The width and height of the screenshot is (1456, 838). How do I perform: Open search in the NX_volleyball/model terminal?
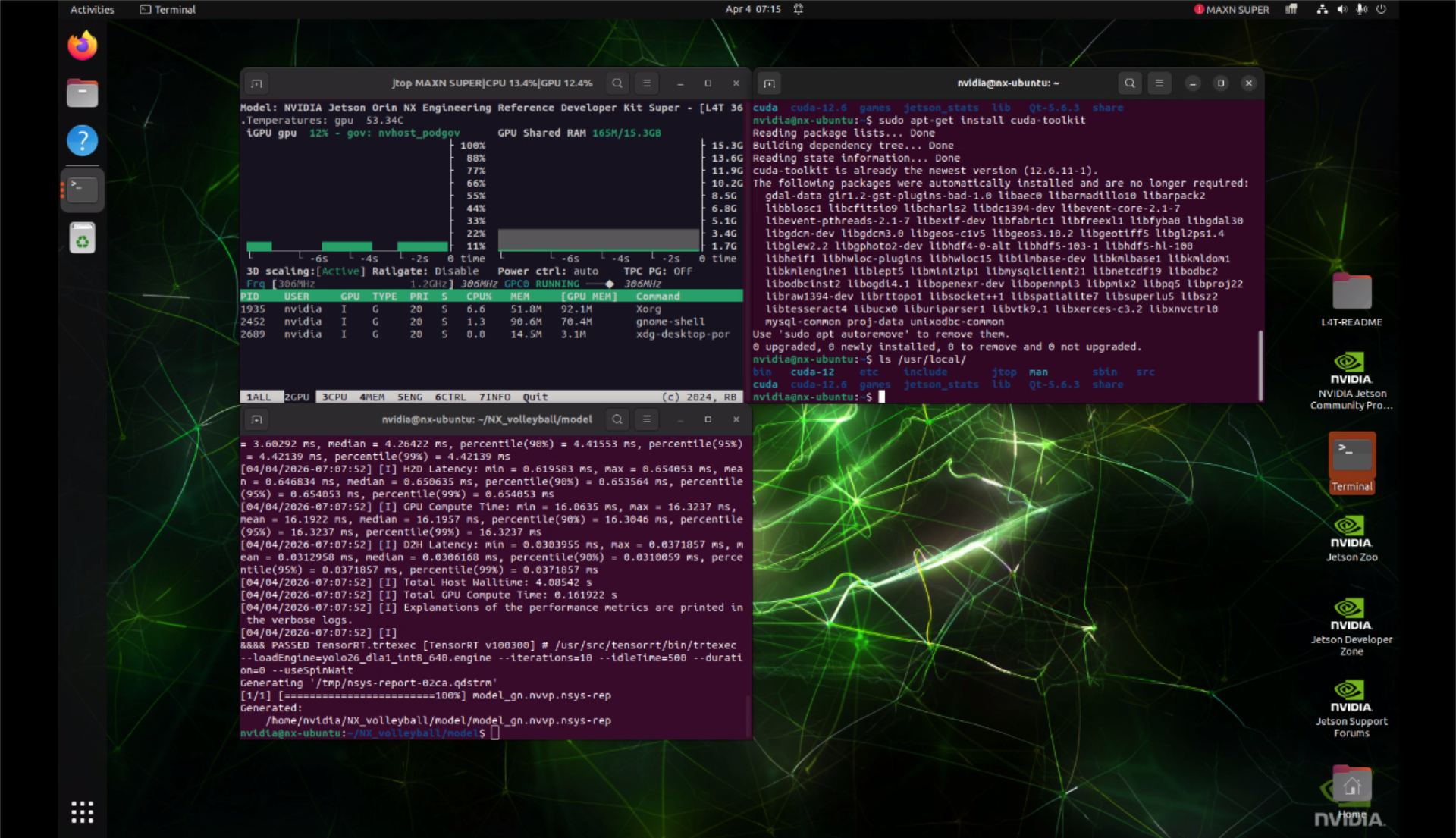[x=617, y=419]
